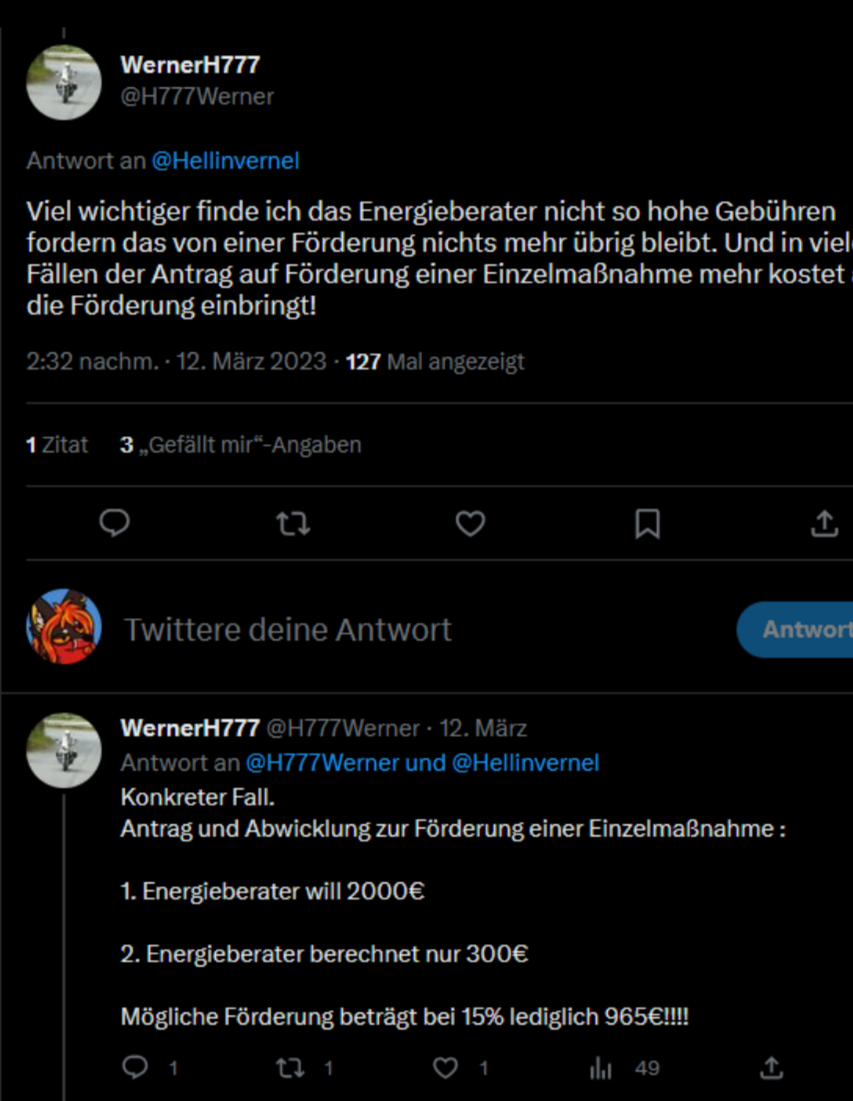Click reply icon on main tweet

click(x=115, y=523)
